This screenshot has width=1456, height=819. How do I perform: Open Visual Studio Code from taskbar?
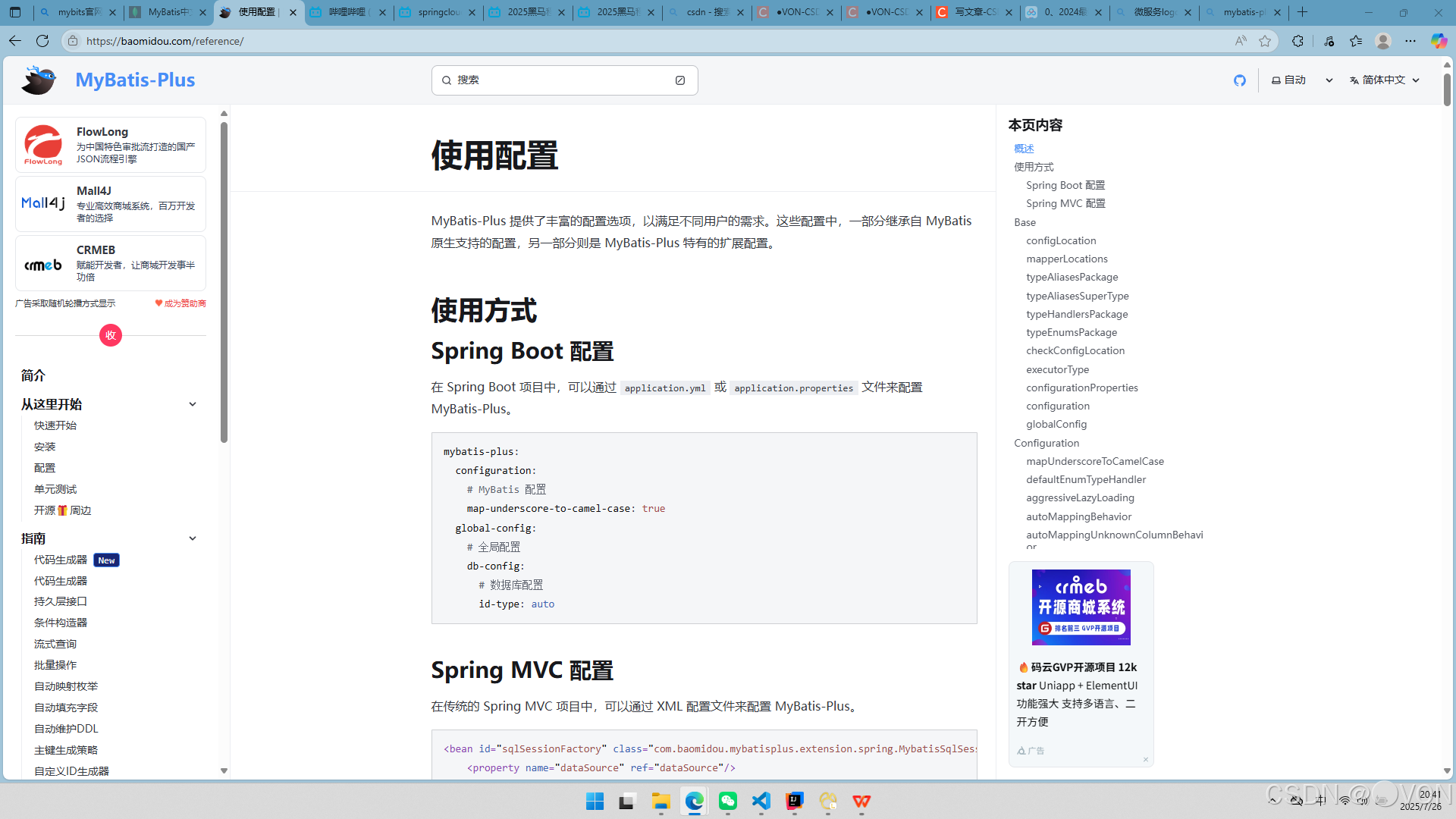(761, 801)
